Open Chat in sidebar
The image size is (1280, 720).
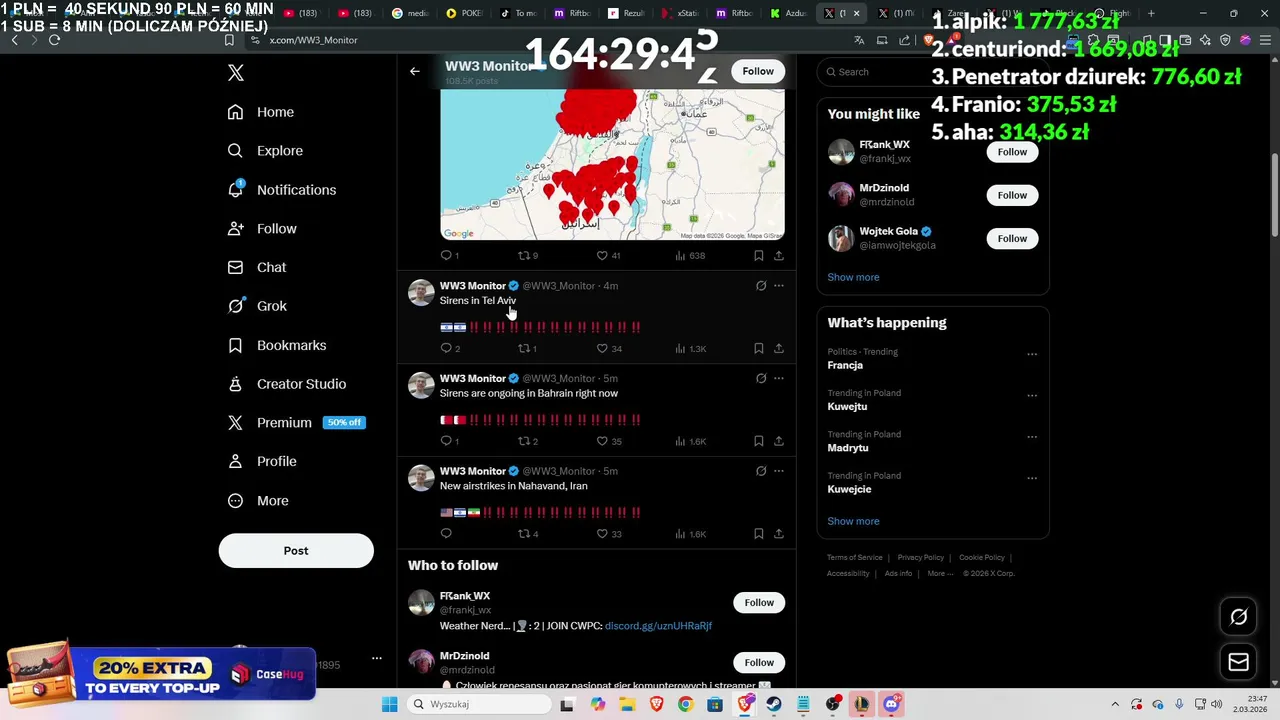pyautogui.click(x=257, y=268)
